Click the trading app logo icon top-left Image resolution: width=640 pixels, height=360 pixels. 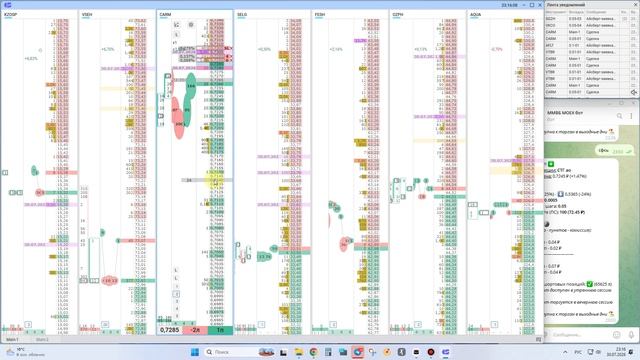[x=7, y=5]
